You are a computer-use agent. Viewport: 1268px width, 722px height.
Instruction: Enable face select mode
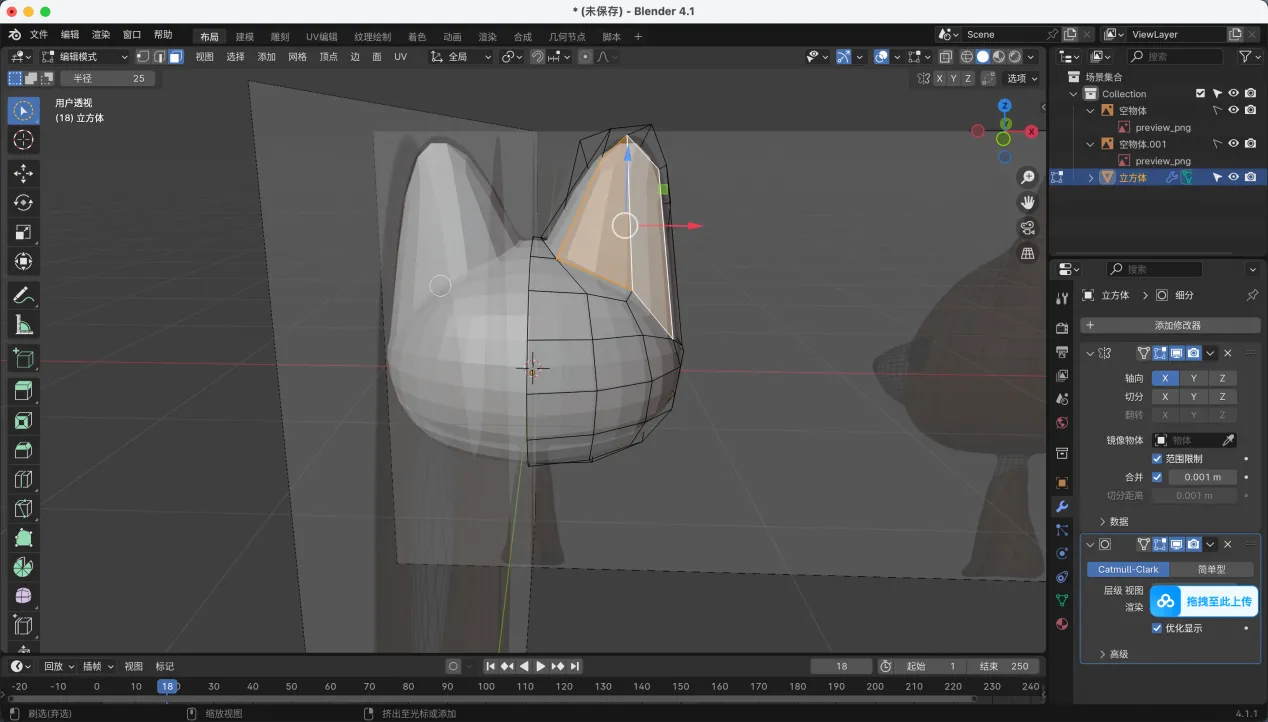click(x=175, y=57)
